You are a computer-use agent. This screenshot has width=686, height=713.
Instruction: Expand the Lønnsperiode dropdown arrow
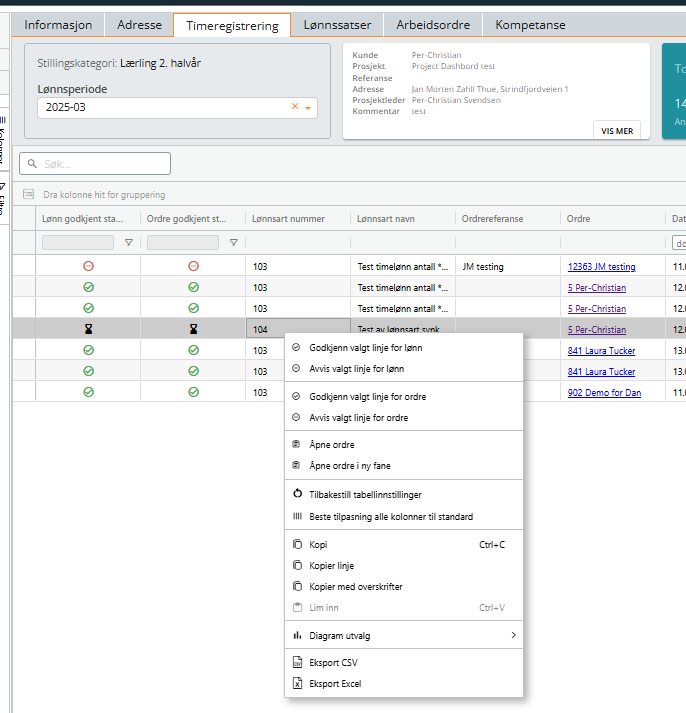tap(308, 108)
